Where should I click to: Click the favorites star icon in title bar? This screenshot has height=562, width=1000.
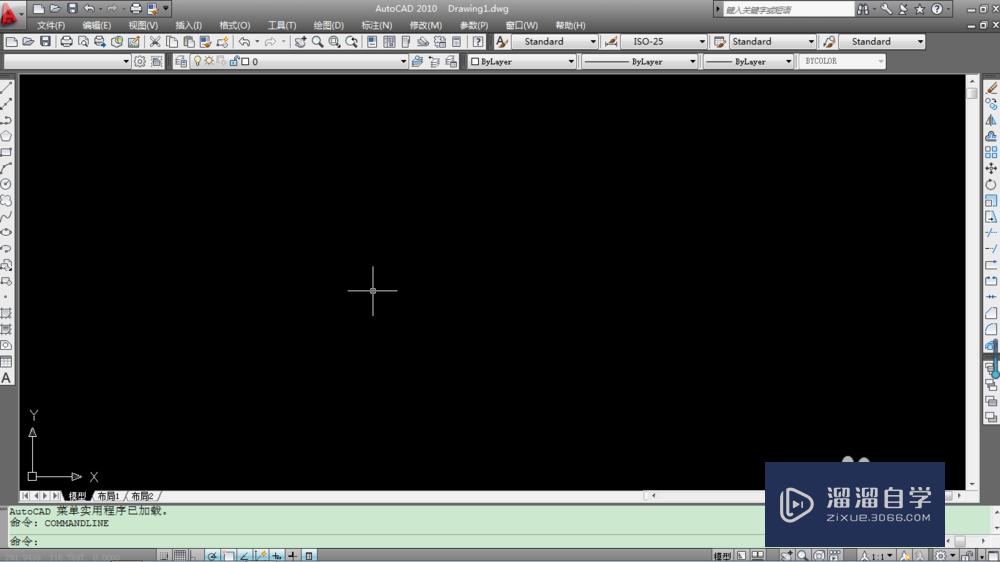click(x=919, y=9)
